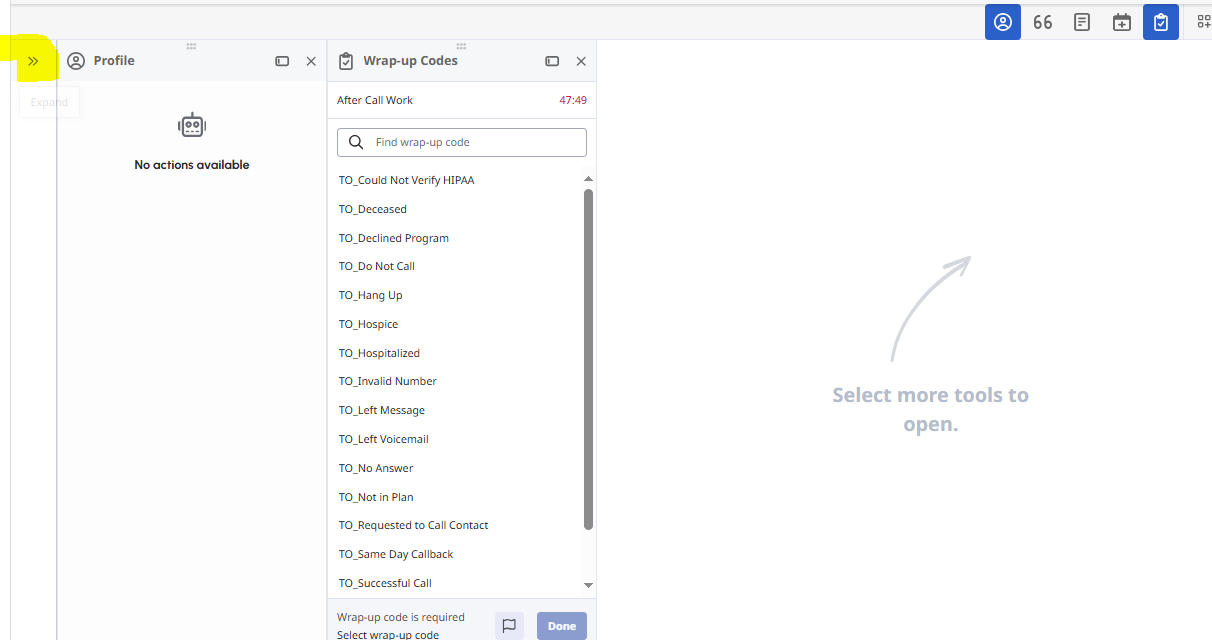The width and height of the screenshot is (1212, 640).
Task: Grab the Profile panel drag handle
Action: 191,46
